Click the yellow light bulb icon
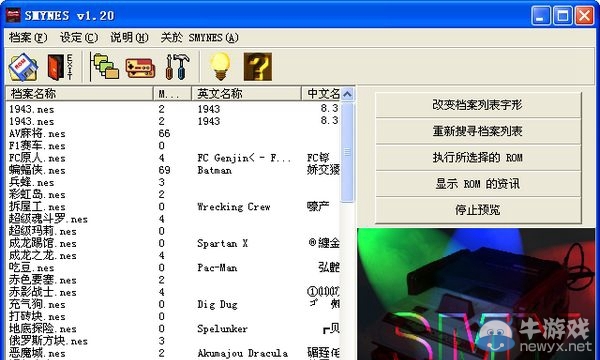 pos(220,67)
